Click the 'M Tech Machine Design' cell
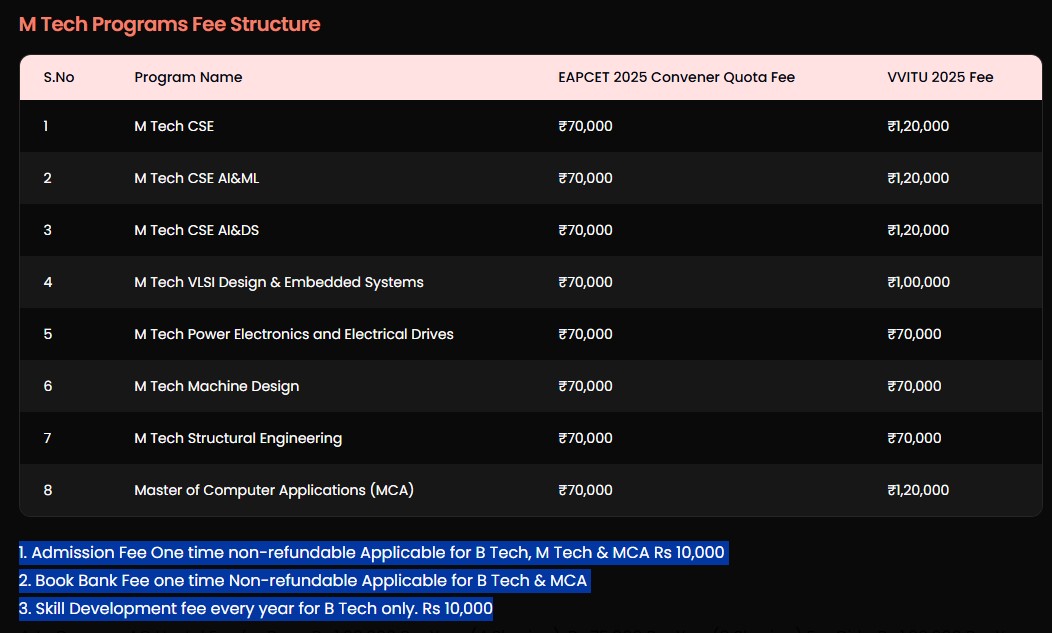1052x633 pixels. (217, 386)
